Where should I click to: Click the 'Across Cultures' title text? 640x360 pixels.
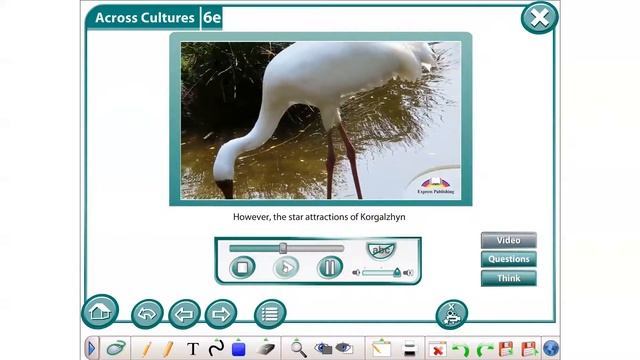(144, 18)
